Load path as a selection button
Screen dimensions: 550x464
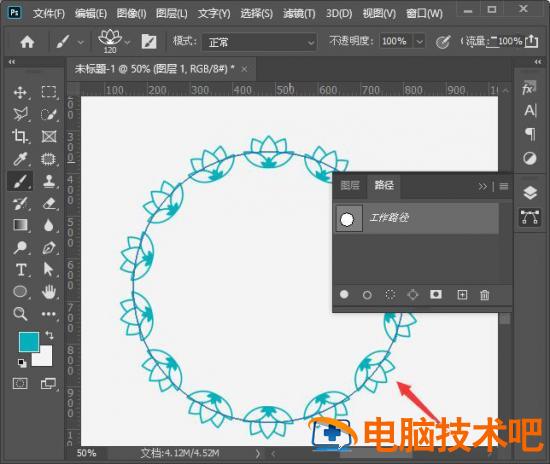tap(390, 295)
